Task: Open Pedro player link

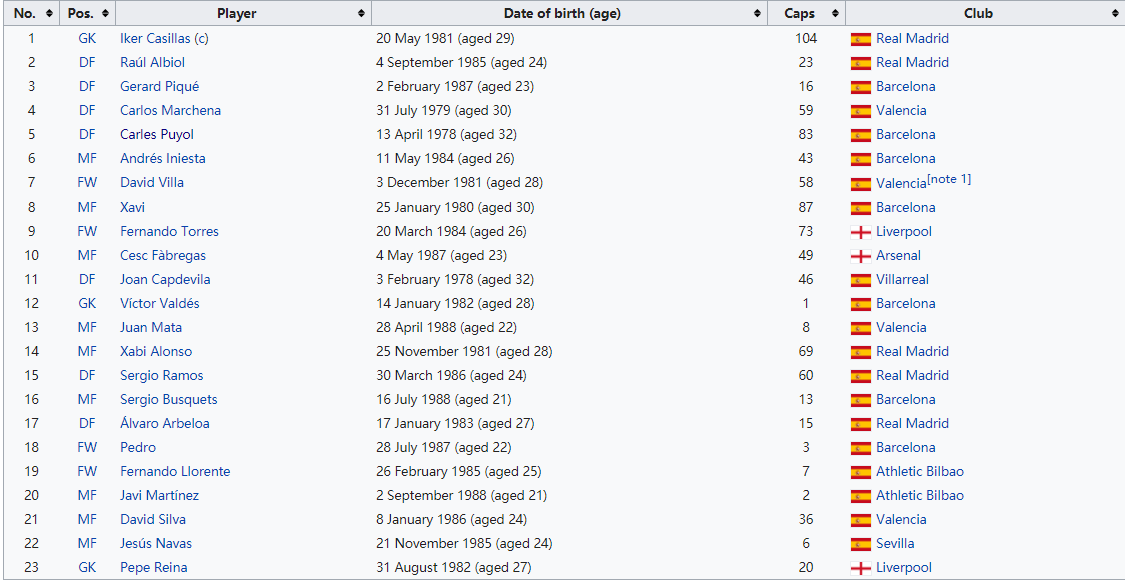Action: point(138,447)
